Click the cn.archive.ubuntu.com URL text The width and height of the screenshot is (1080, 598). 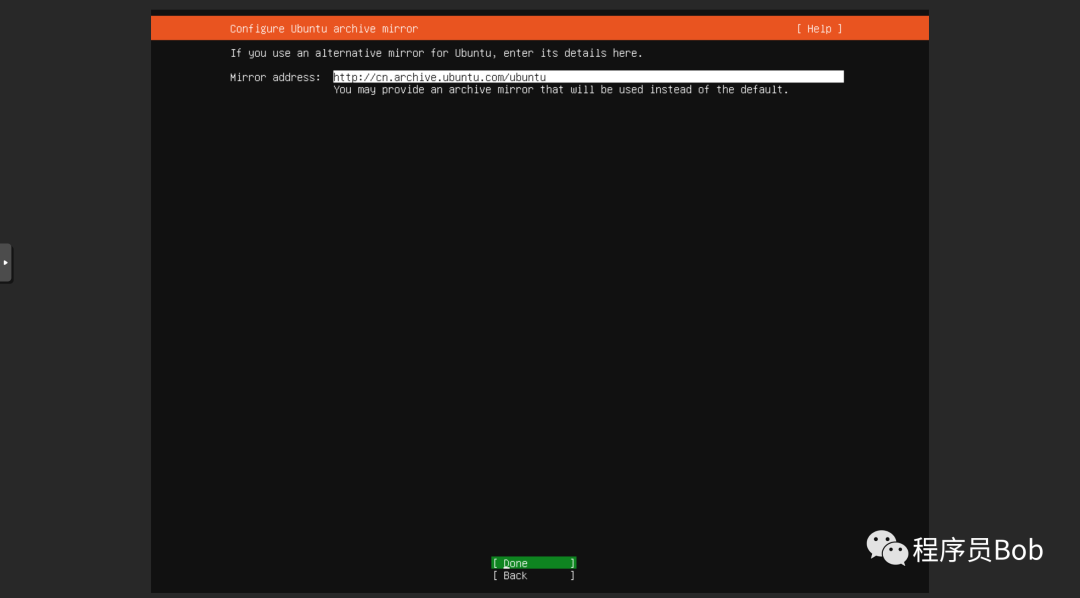pyautogui.click(x=439, y=77)
